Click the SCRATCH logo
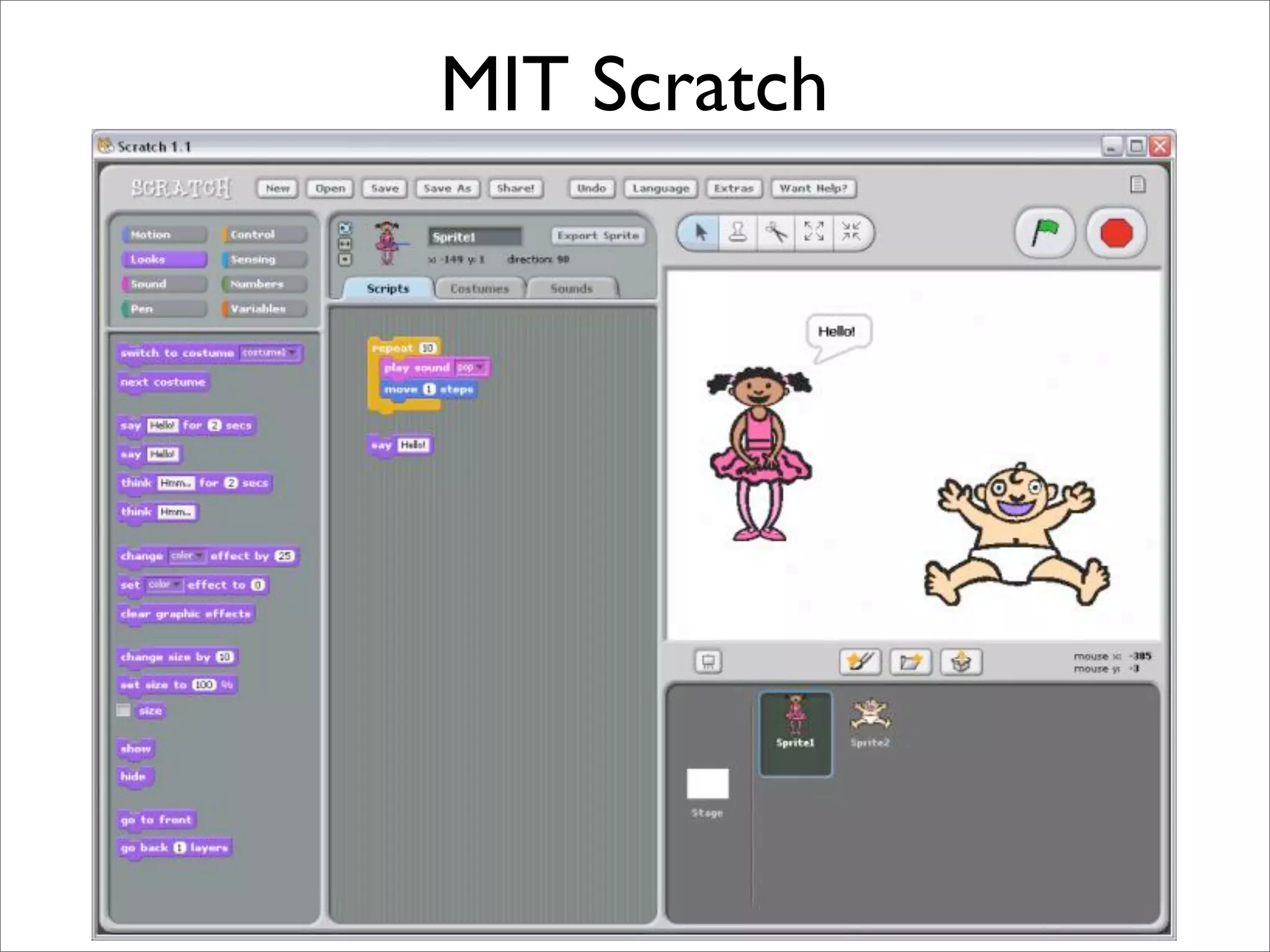 pyautogui.click(x=180, y=187)
